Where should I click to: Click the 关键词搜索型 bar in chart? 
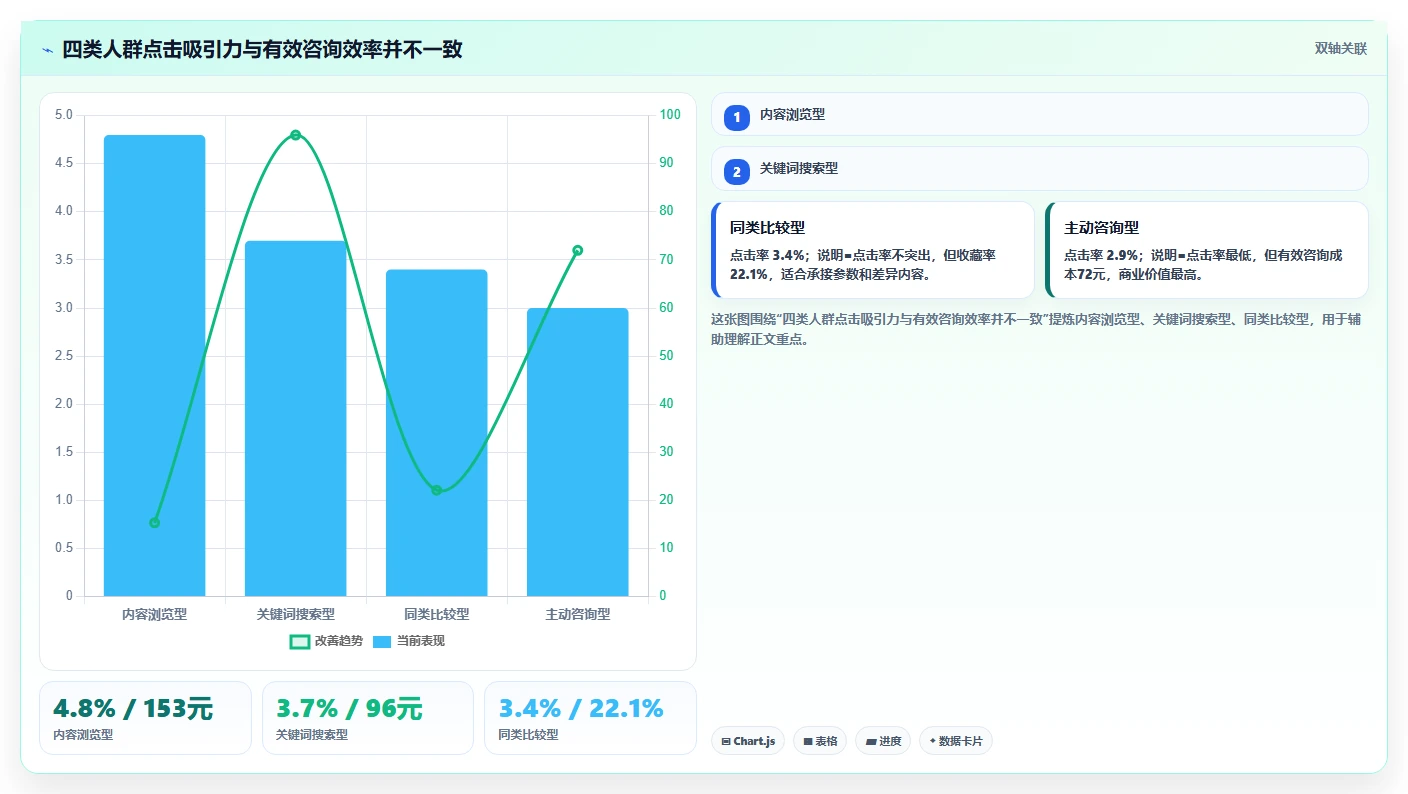pyautogui.click(x=296, y=419)
